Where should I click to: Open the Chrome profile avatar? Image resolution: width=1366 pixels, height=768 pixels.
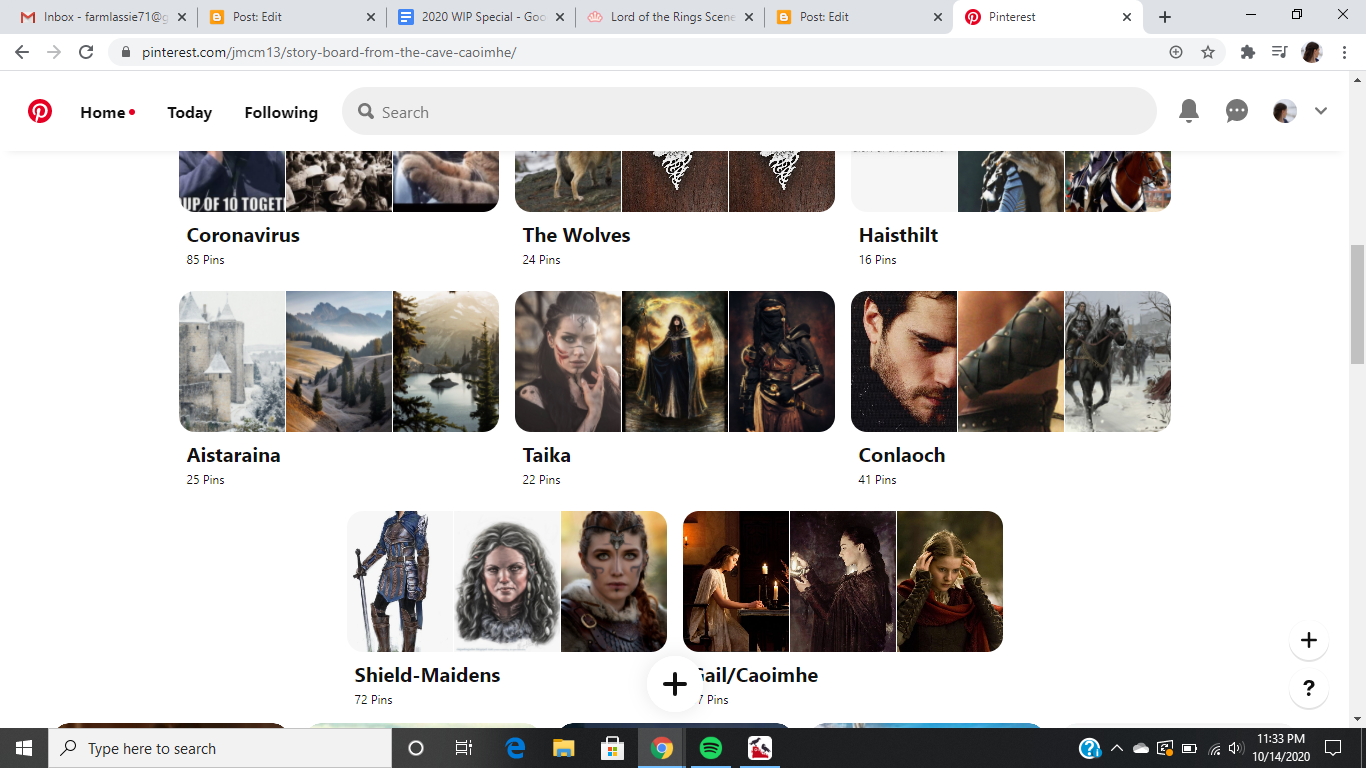pos(1312,52)
